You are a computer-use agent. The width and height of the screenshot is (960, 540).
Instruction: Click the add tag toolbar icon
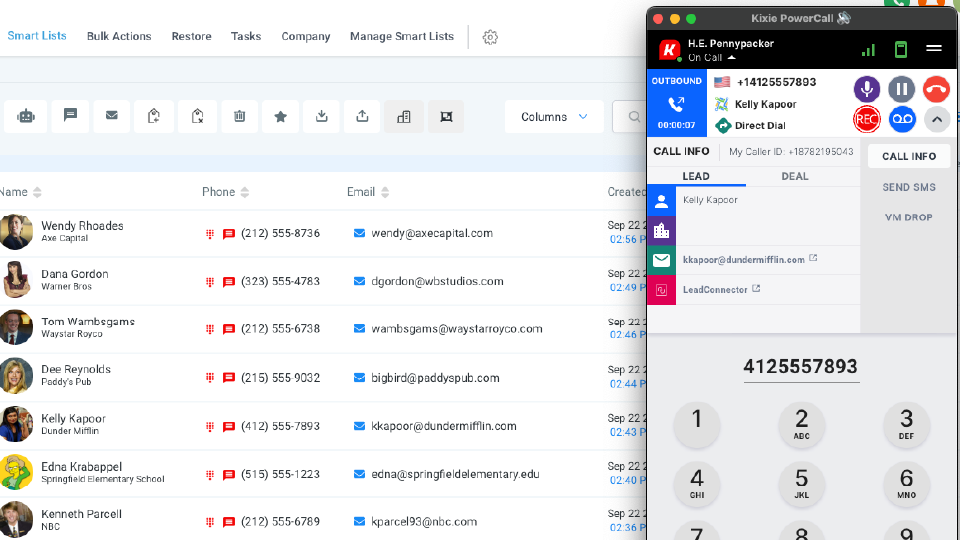(x=154, y=116)
